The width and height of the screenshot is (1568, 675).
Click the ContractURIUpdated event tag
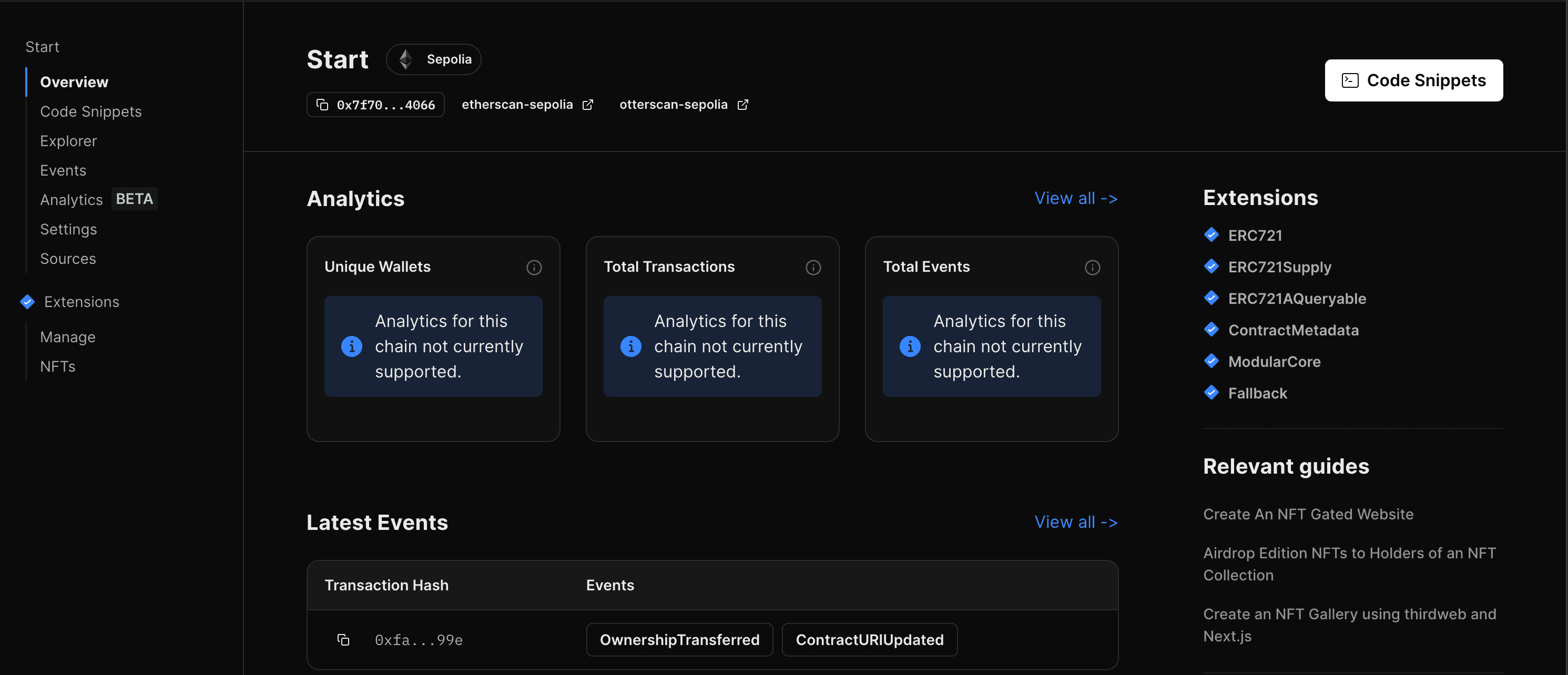(x=869, y=640)
